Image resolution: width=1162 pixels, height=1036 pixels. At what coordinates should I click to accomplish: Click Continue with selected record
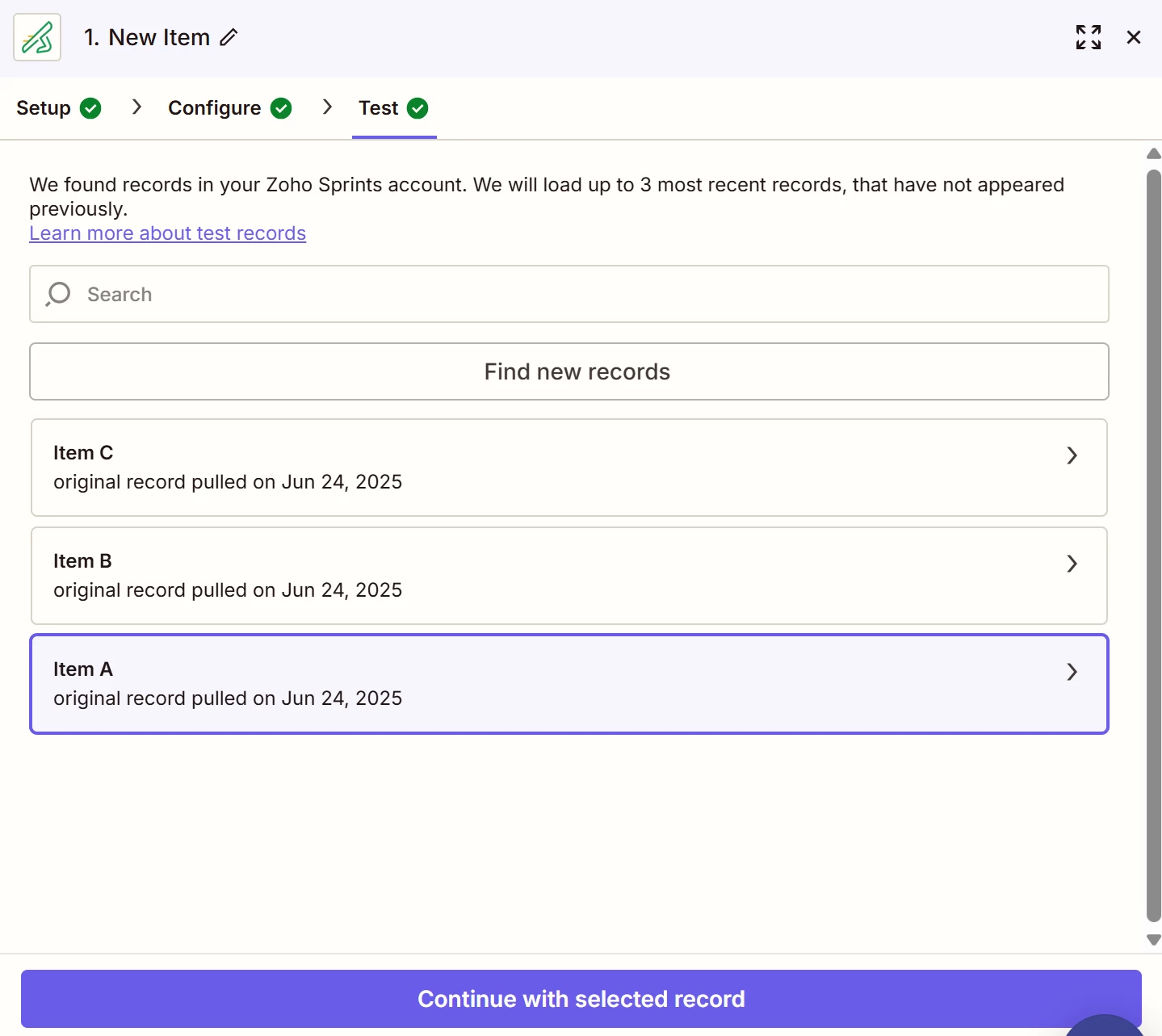[581, 999]
